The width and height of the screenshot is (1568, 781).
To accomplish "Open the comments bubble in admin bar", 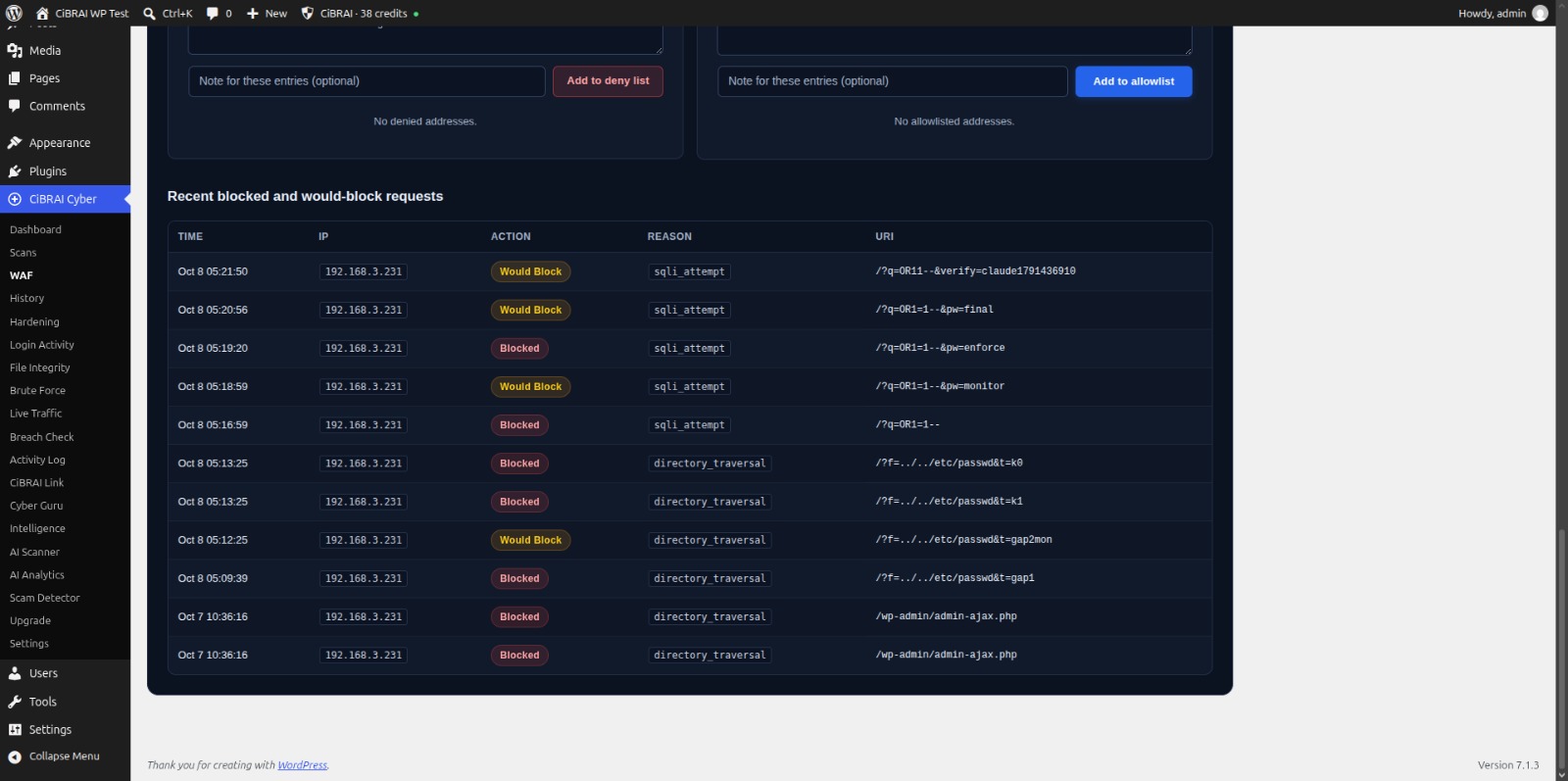I will 212,13.
